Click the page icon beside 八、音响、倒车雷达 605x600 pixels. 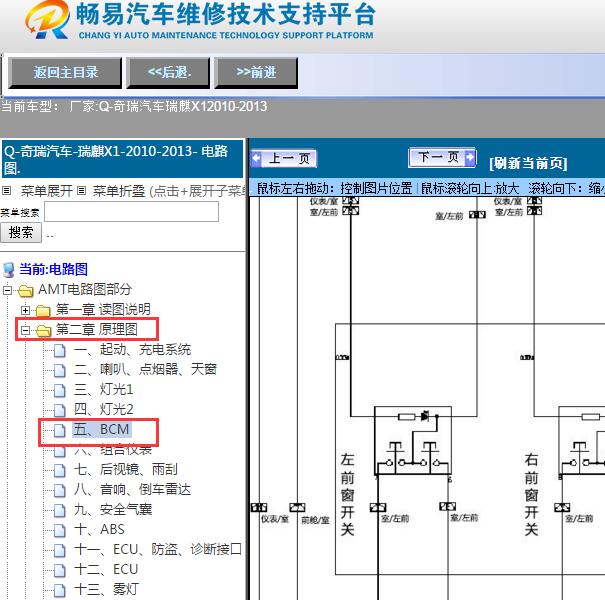tap(59, 491)
